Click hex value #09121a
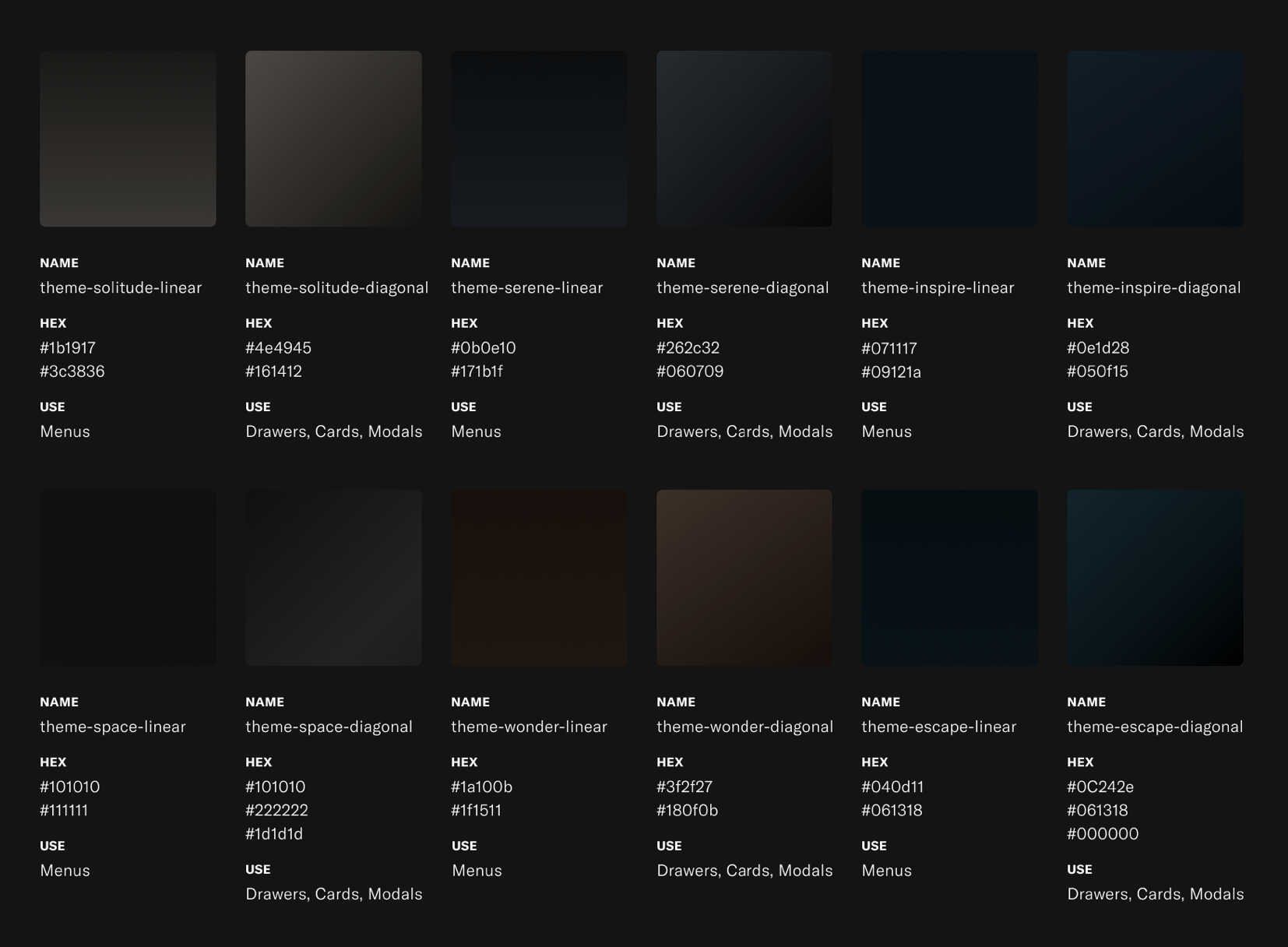 point(892,371)
